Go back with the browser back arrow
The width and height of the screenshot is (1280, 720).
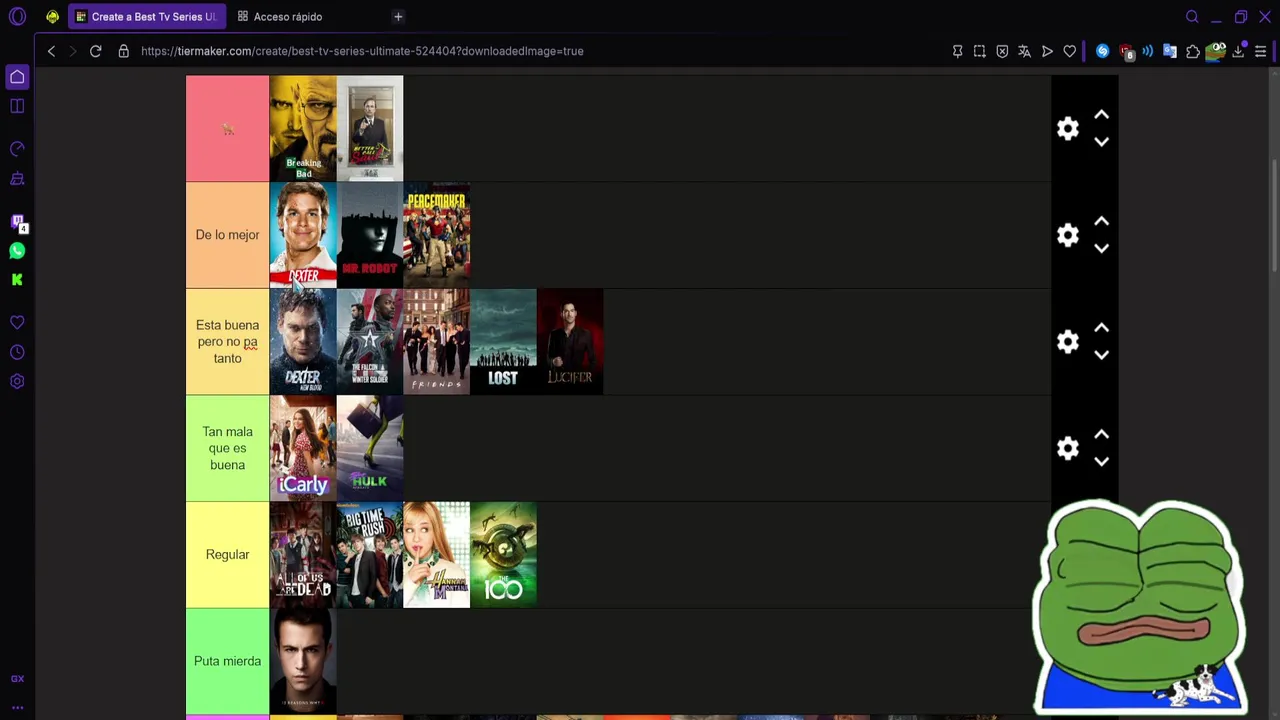(x=51, y=51)
